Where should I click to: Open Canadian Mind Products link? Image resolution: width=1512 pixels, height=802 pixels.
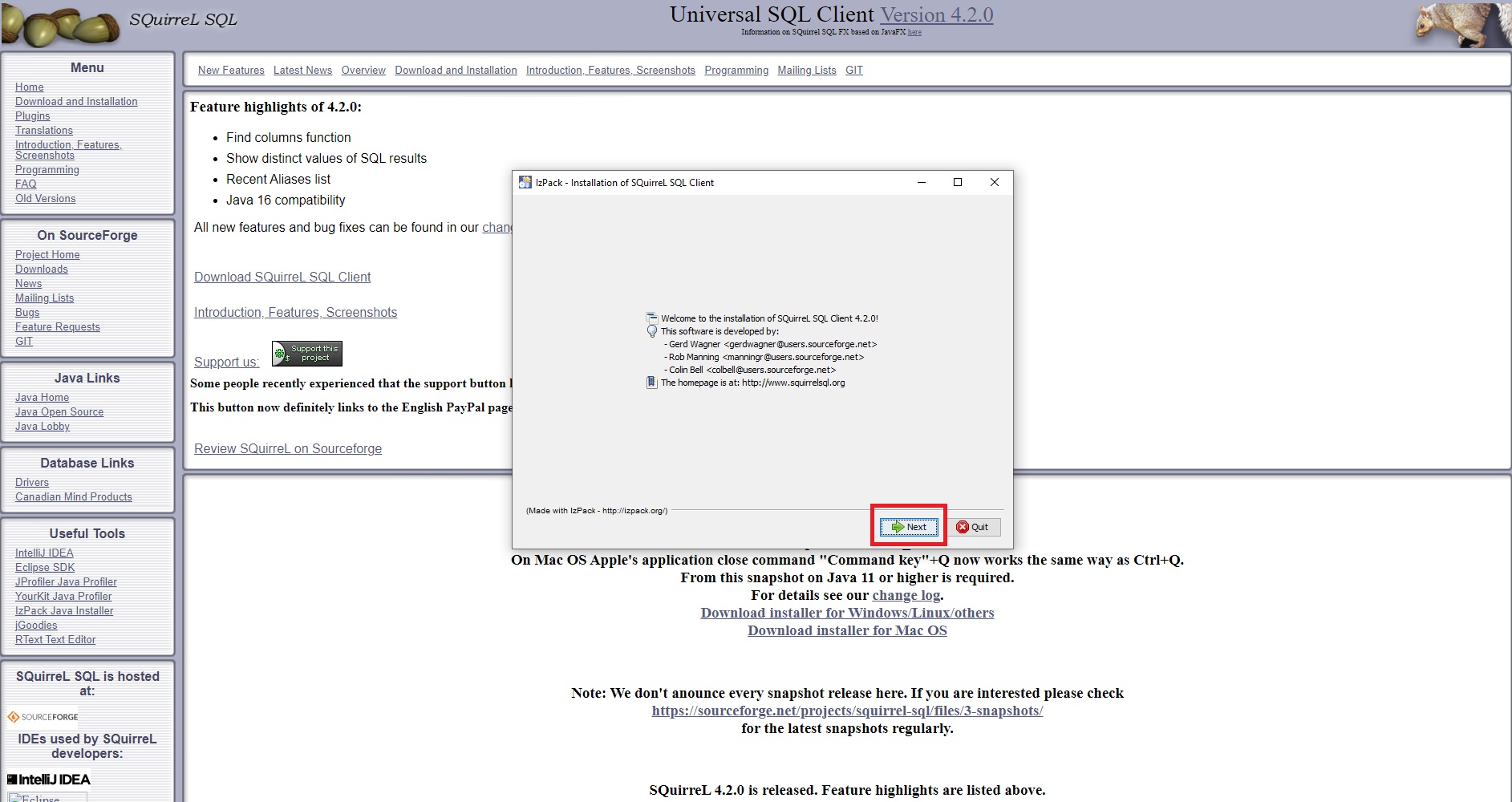point(74,497)
